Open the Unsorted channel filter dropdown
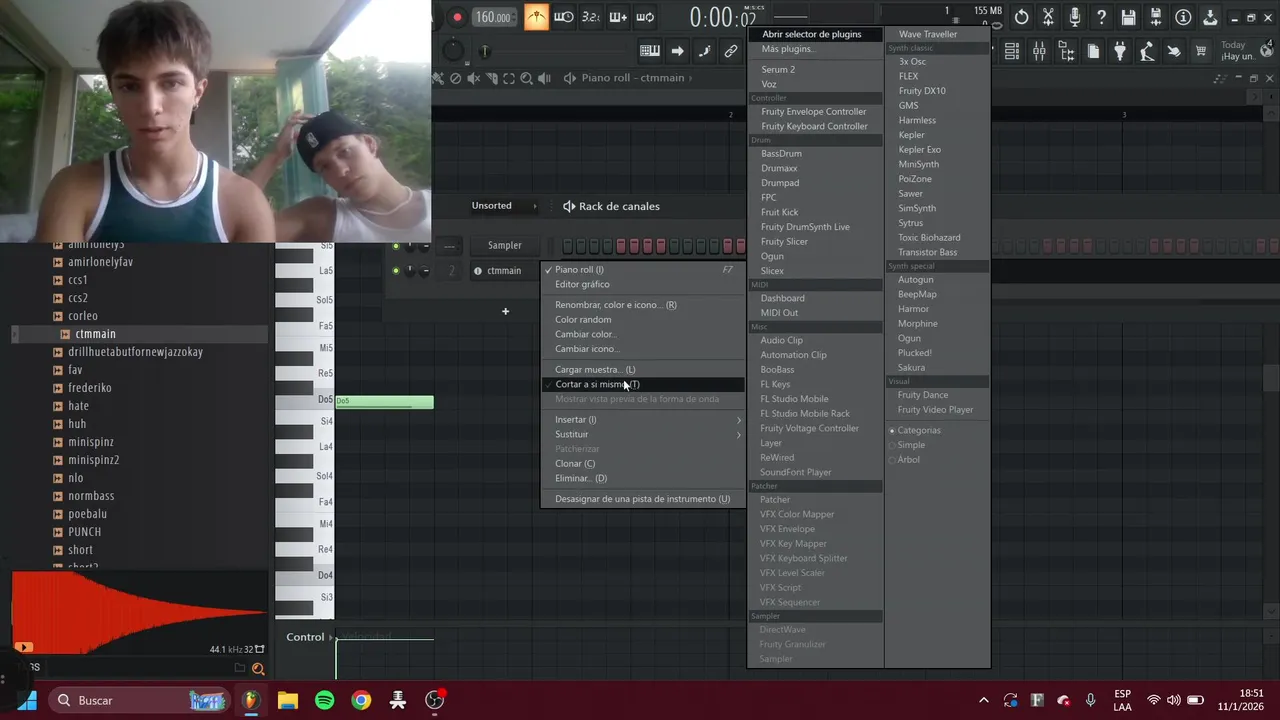The image size is (1280, 720). (504, 206)
